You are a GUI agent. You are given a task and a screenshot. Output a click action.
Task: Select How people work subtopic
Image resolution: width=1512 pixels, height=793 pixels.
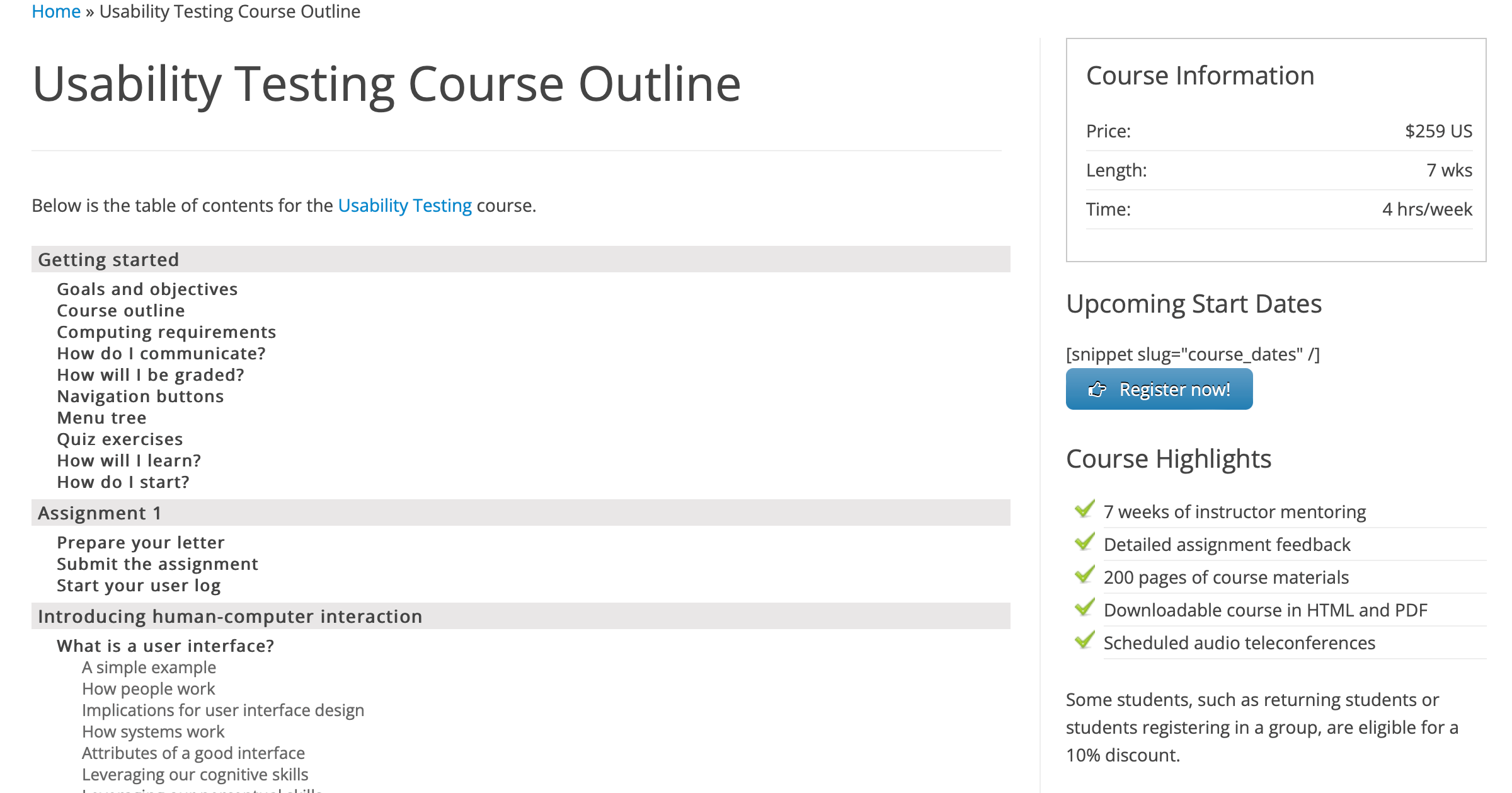[x=148, y=689]
